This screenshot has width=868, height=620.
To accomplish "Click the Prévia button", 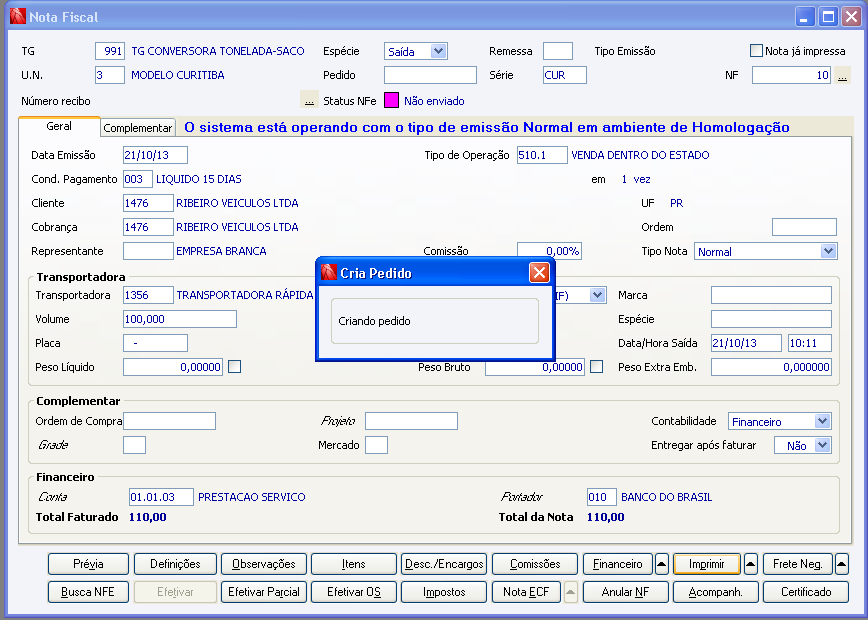I will pos(89,564).
